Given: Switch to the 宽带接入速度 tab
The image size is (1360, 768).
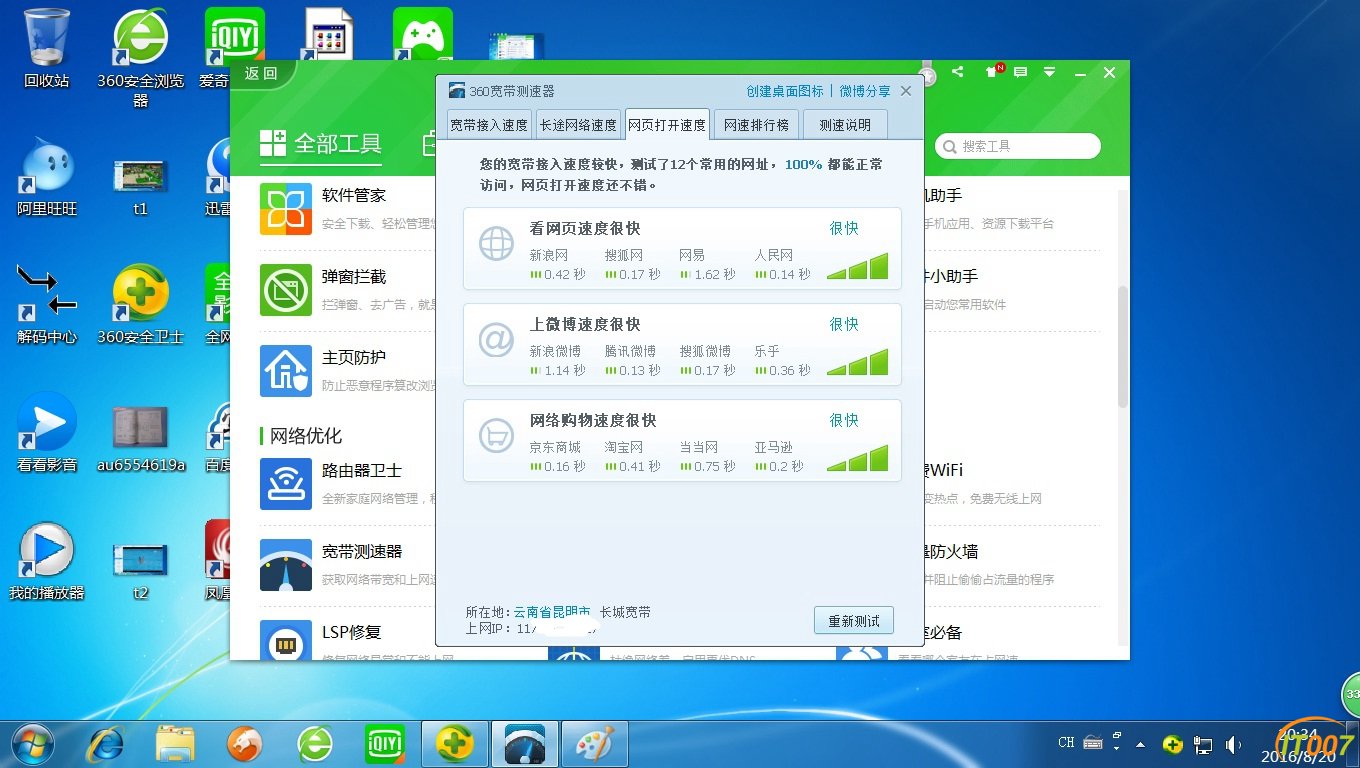Looking at the screenshot, I should point(489,125).
